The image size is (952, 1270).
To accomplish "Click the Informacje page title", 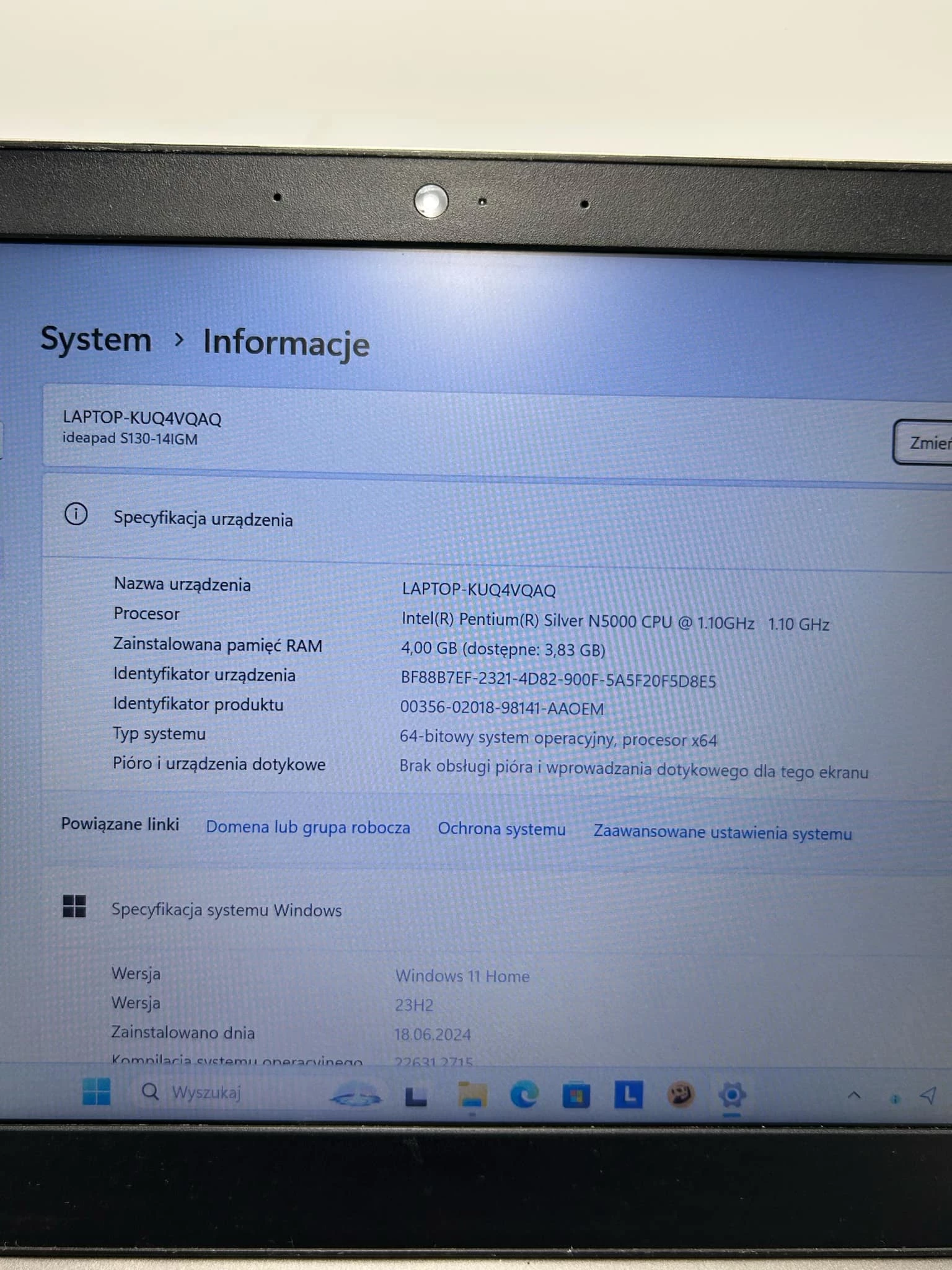I will (286, 344).
